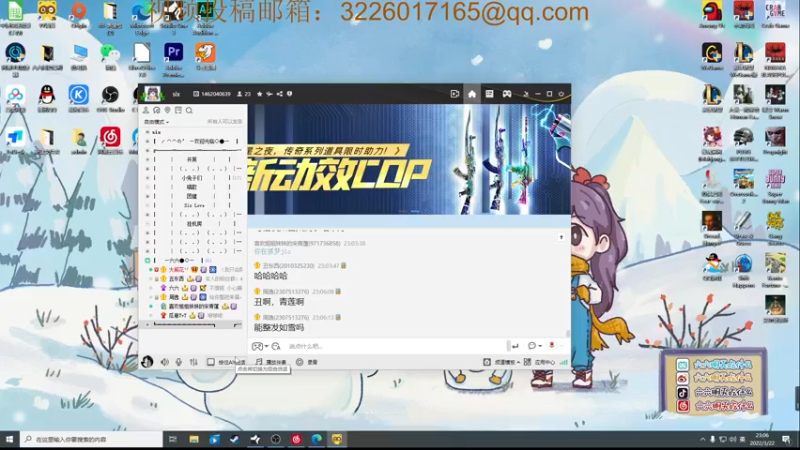Screen dimensions: 800x450
Task: Open the QQ penguin desktop icon
Action: coord(47,98)
